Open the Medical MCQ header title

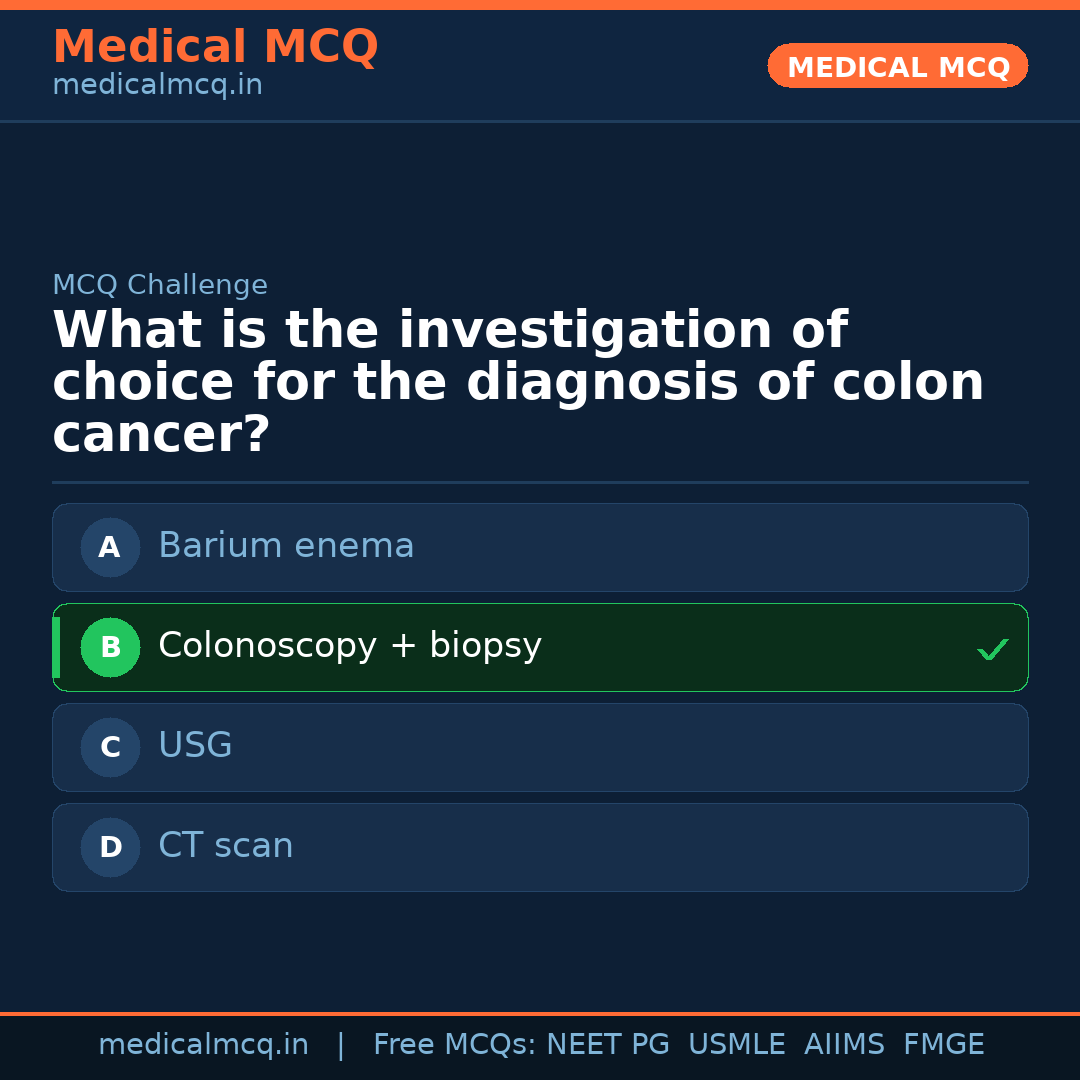(215, 47)
